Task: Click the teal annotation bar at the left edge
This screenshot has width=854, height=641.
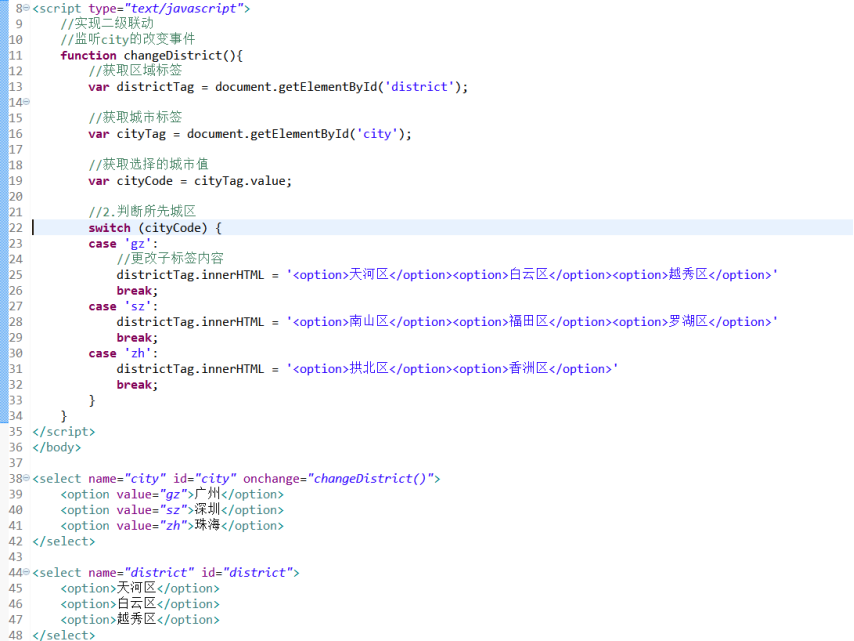Action: [3, 300]
